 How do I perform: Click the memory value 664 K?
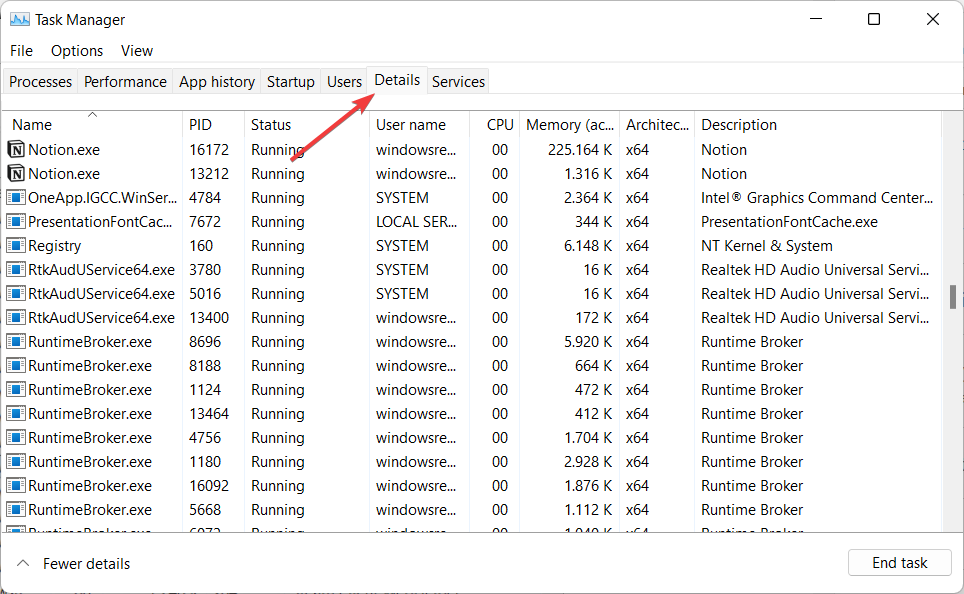coord(593,365)
